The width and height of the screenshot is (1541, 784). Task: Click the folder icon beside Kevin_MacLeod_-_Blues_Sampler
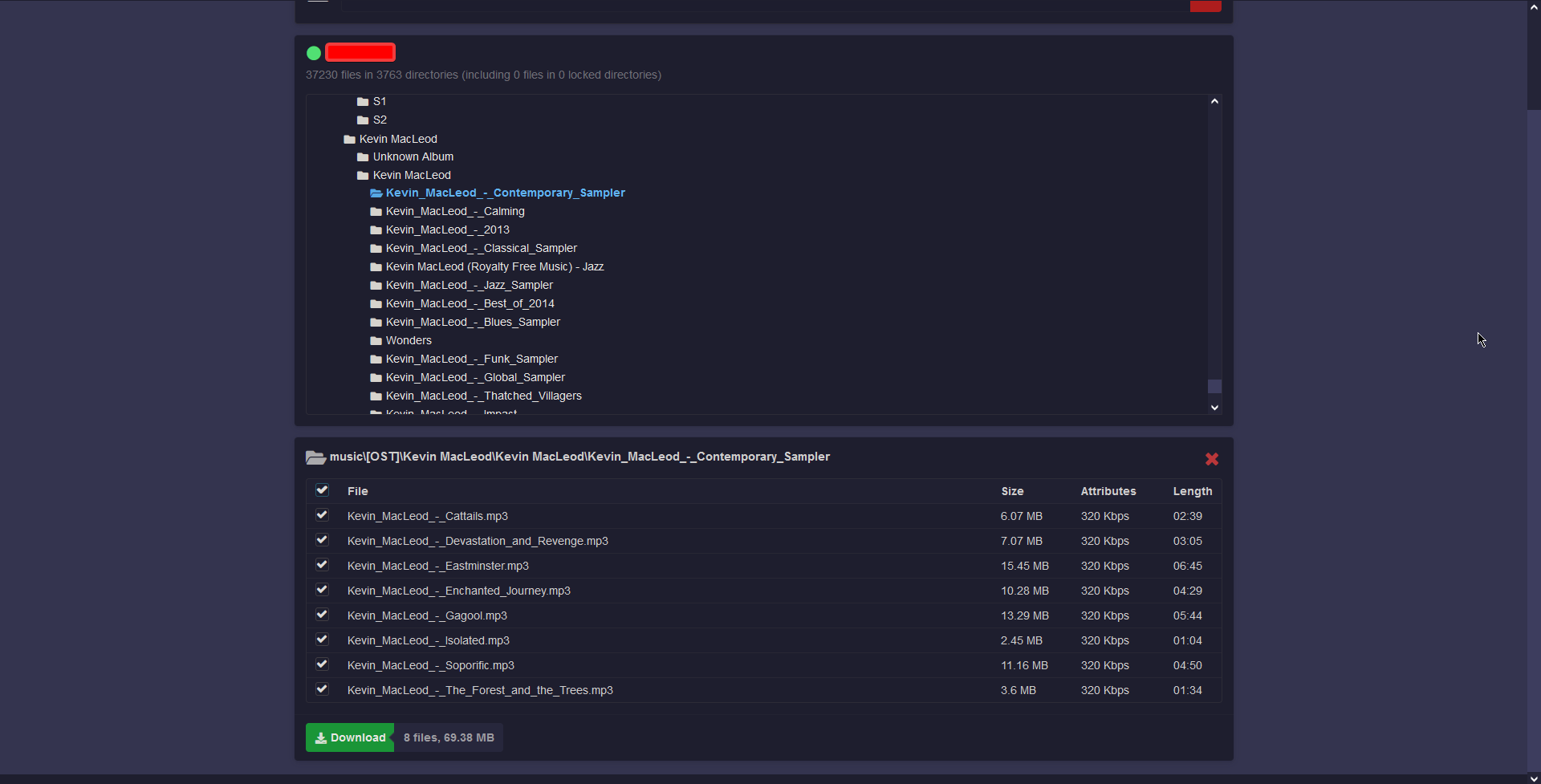[x=376, y=322]
